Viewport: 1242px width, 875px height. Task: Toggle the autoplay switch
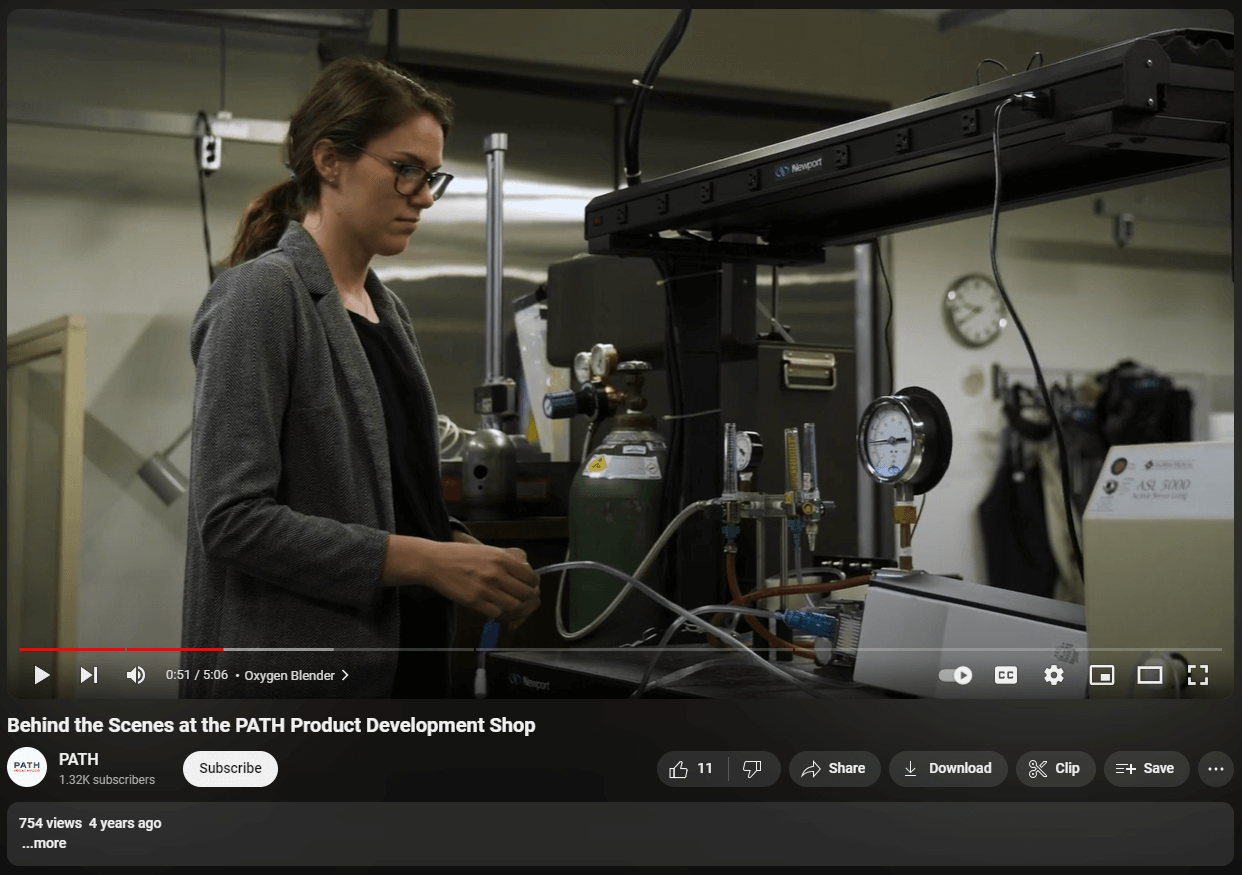coord(956,675)
